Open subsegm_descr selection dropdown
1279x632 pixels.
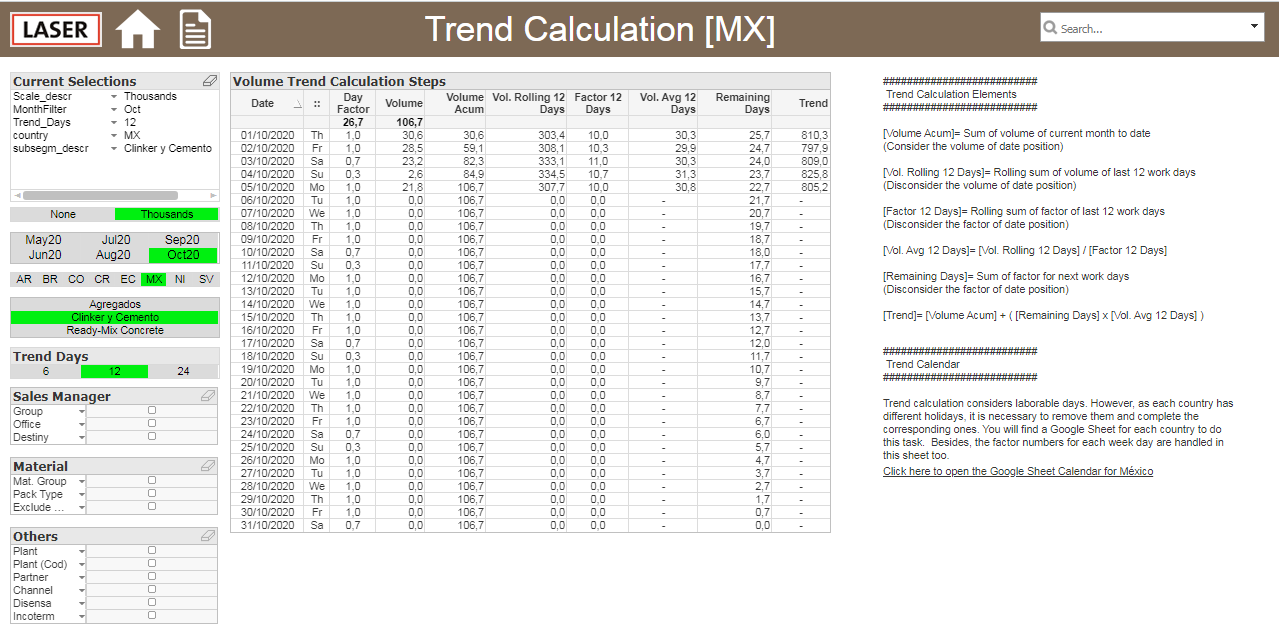114,149
